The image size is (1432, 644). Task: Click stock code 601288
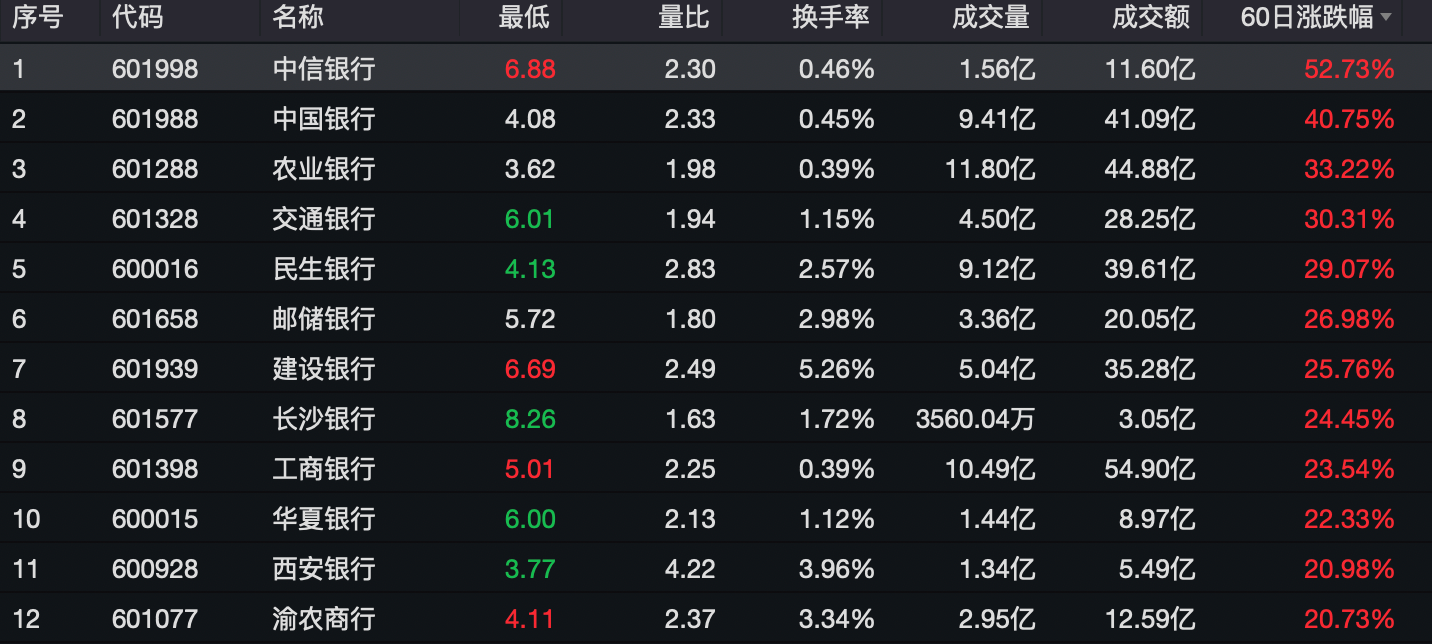pos(155,169)
